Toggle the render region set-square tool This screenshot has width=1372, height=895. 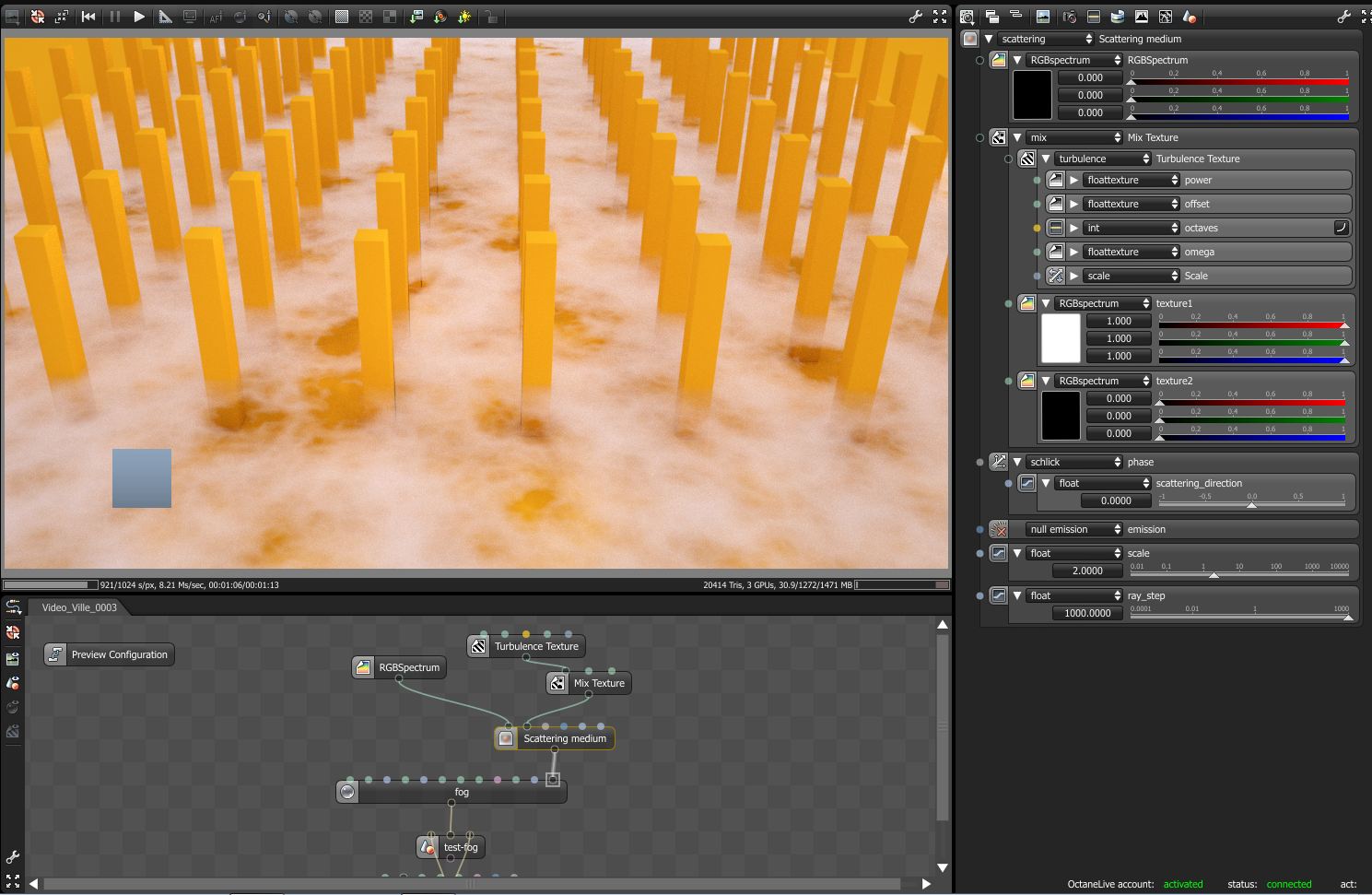pos(165,17)
